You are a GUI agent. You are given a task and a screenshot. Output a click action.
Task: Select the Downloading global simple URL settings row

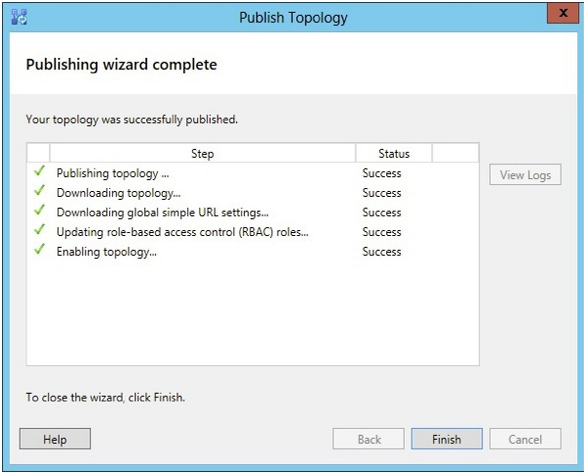253,212
